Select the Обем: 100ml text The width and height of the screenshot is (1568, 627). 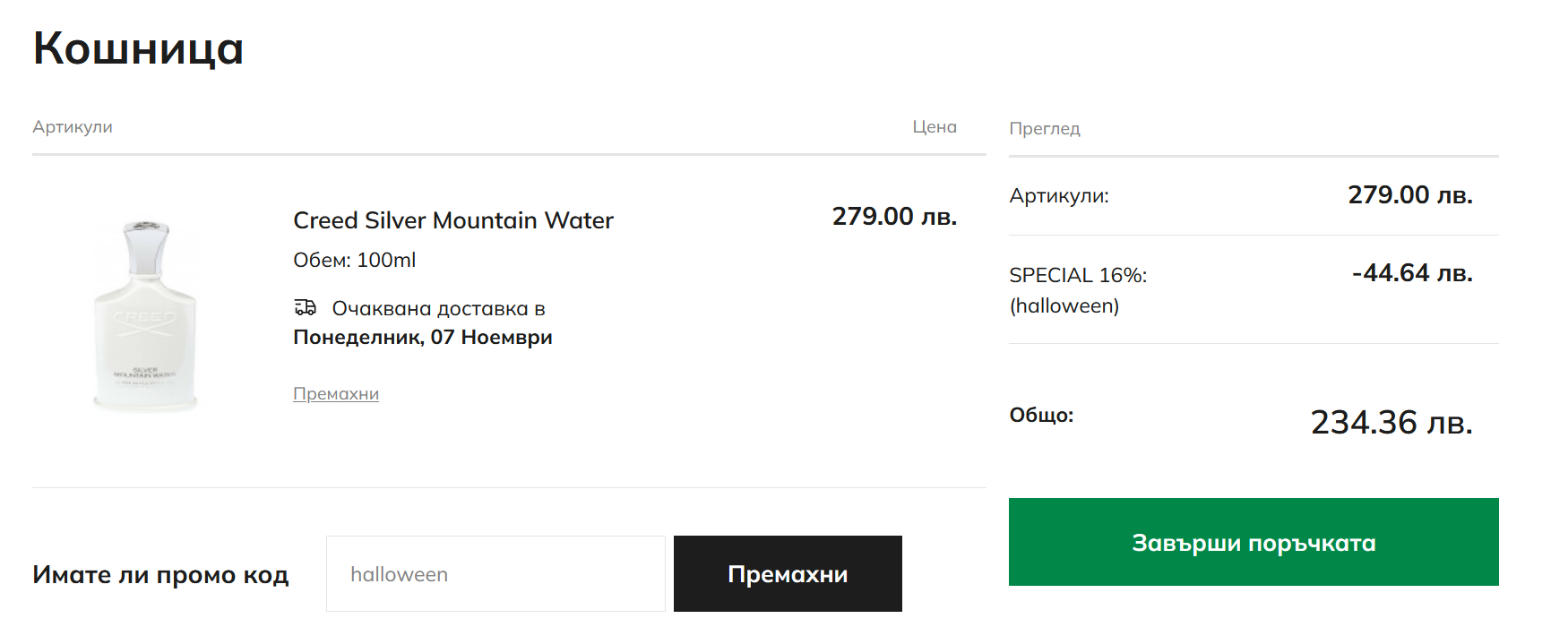(x=354, y=261)
